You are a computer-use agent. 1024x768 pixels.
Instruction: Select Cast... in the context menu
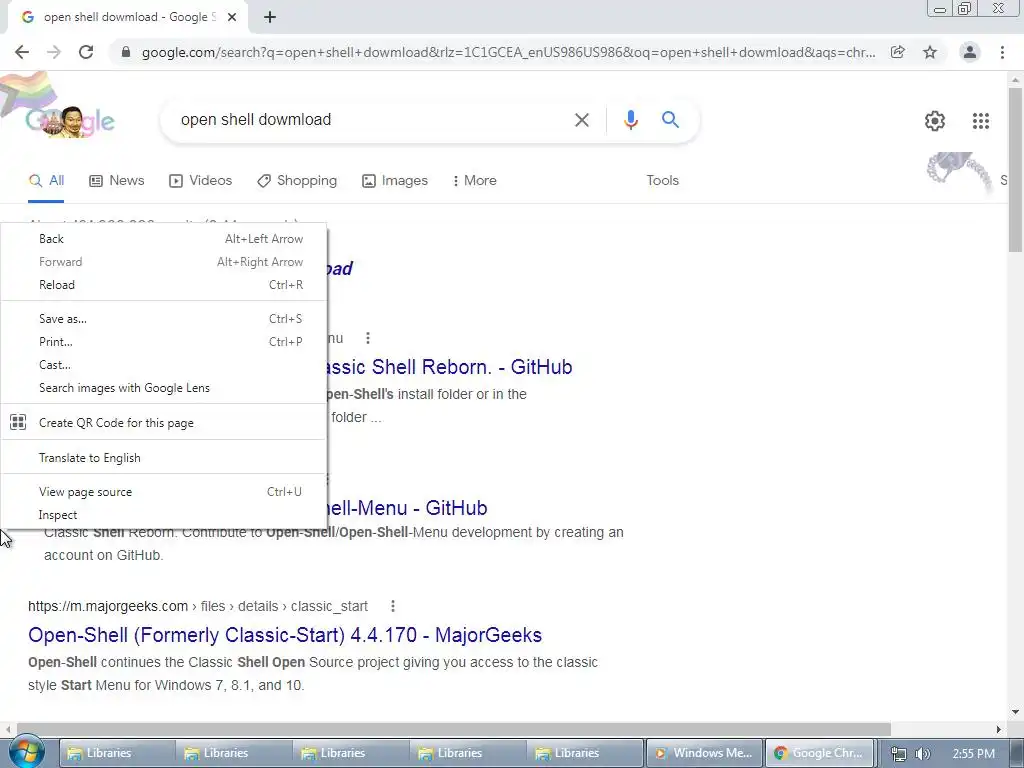(163, 365)
